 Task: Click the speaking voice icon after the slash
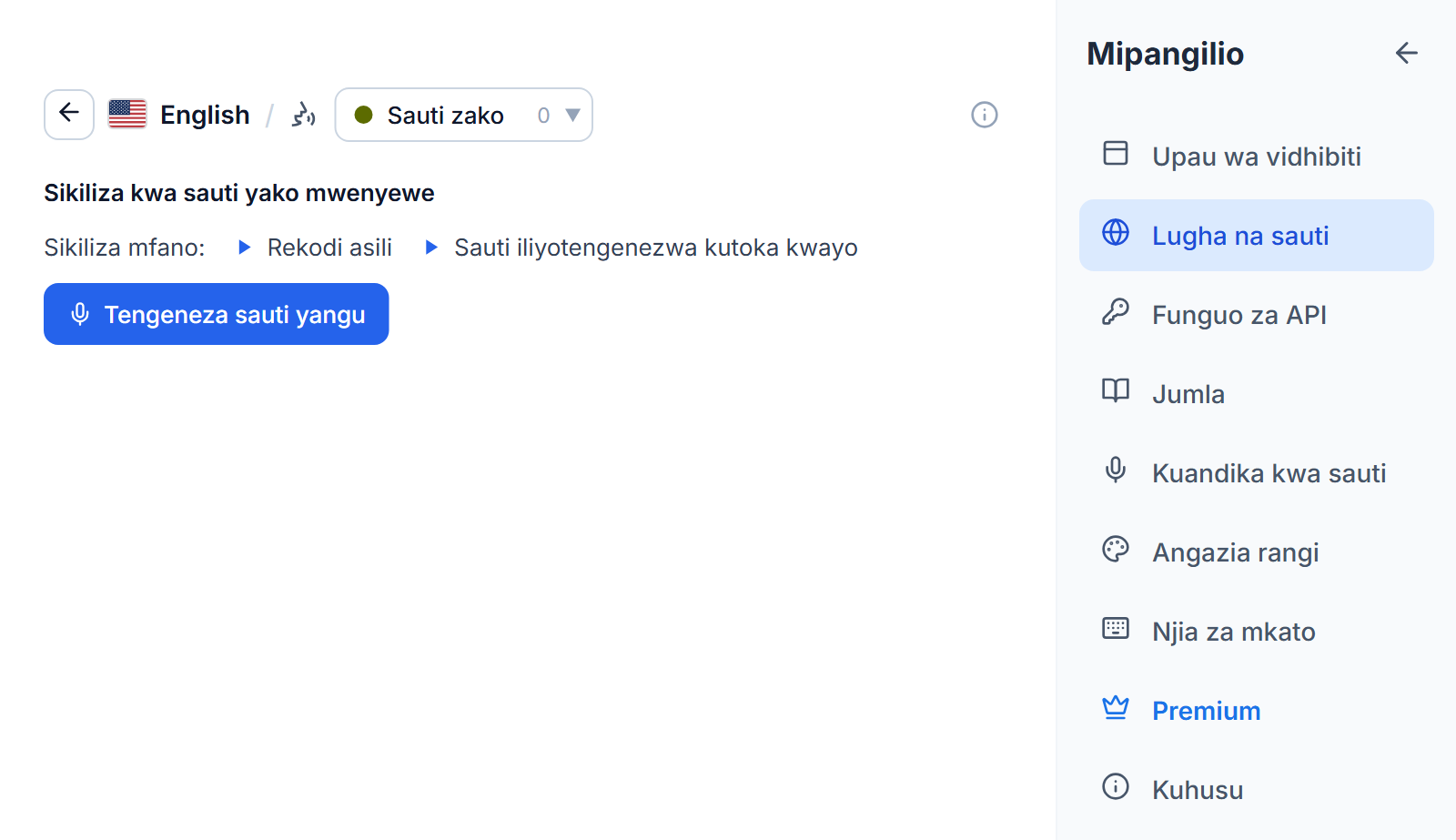pyautogui.click(x=303, y=115)
